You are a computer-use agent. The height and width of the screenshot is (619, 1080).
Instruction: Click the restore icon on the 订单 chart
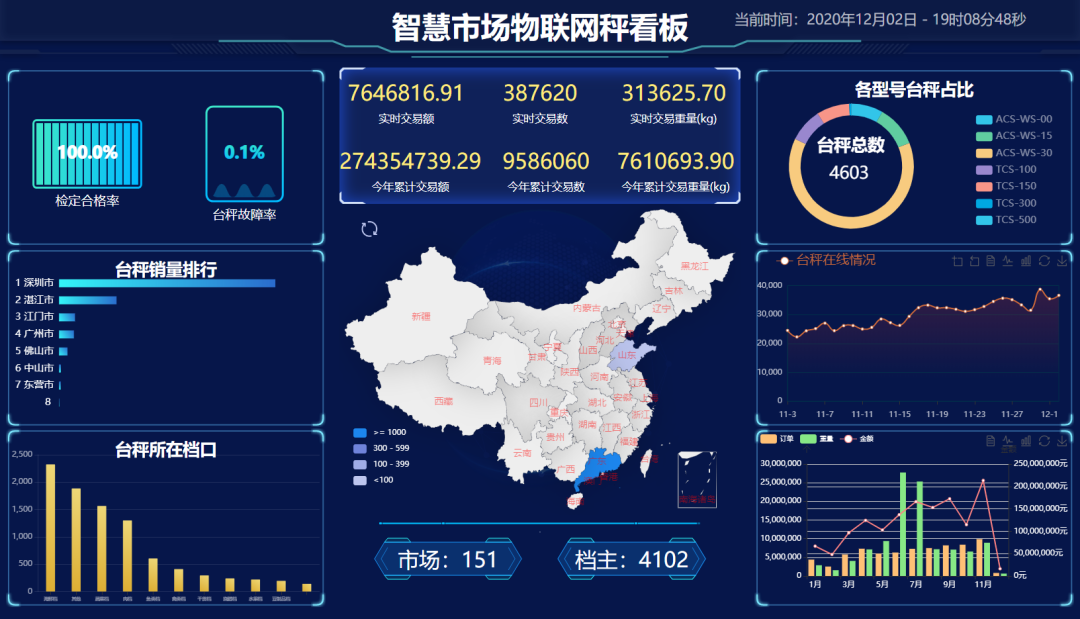[1043, 441]
